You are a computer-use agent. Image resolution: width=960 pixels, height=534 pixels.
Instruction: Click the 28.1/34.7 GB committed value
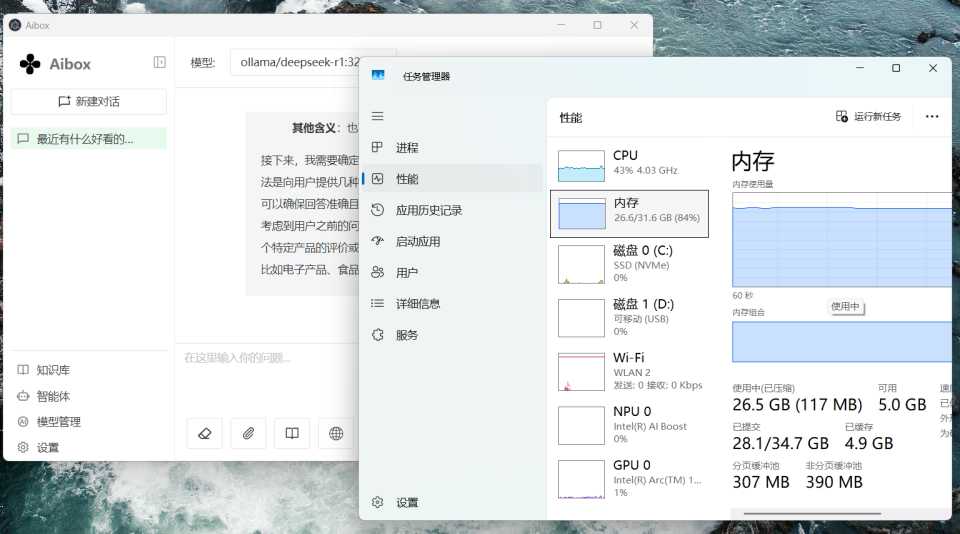pyautogui.click(x=780, y=443)
